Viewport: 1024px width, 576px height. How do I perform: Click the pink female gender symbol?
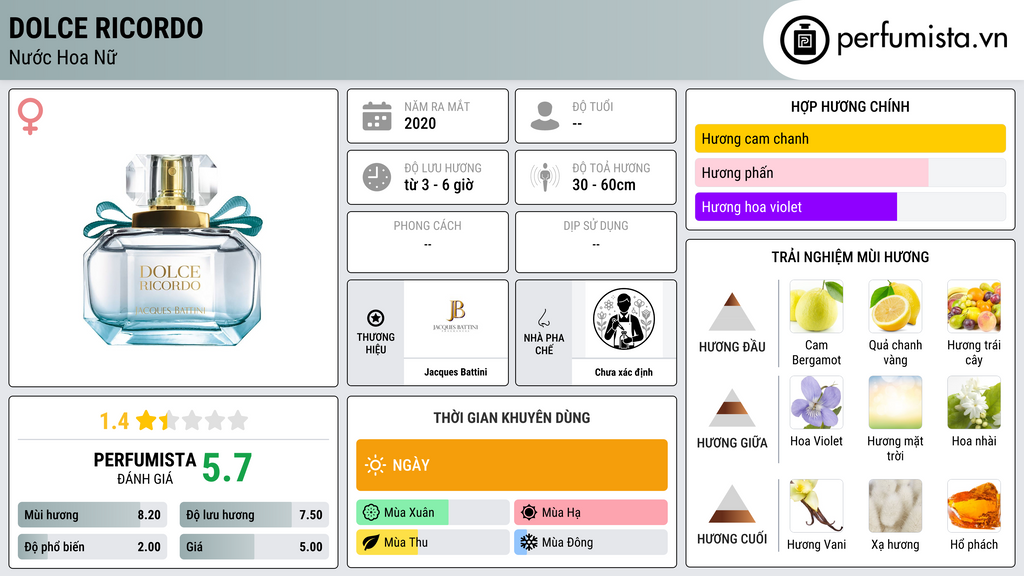30,116
